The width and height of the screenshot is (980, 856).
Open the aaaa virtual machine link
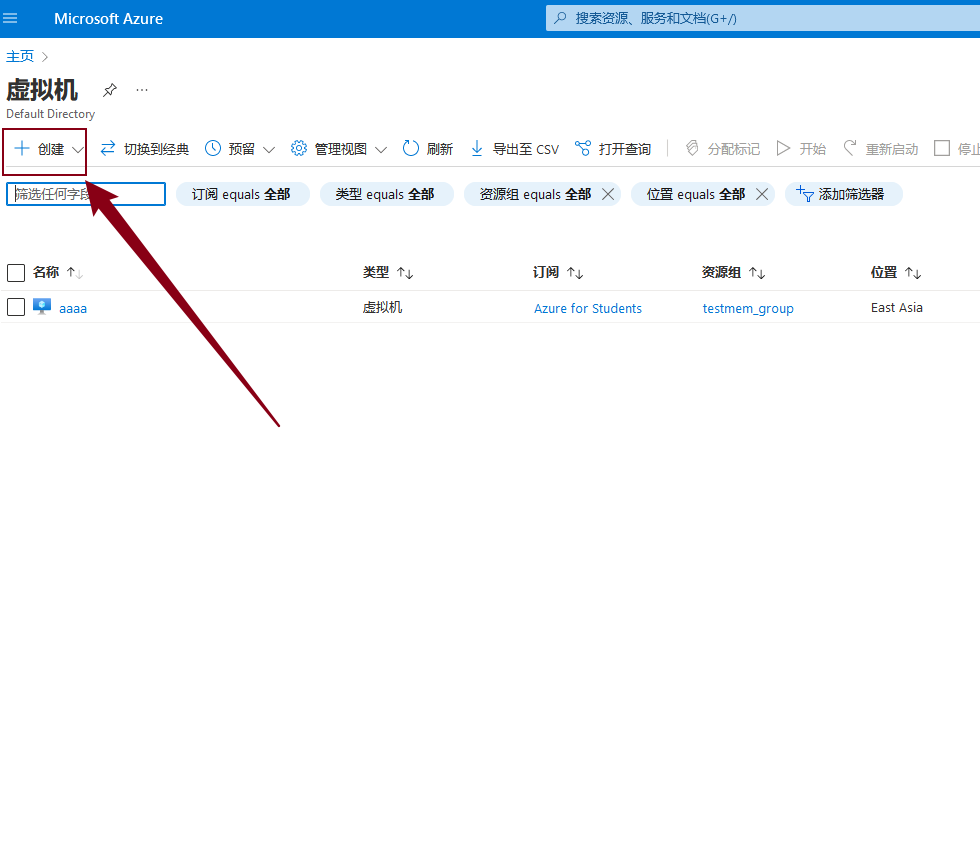pyautogui.click(x=73, y=308)
